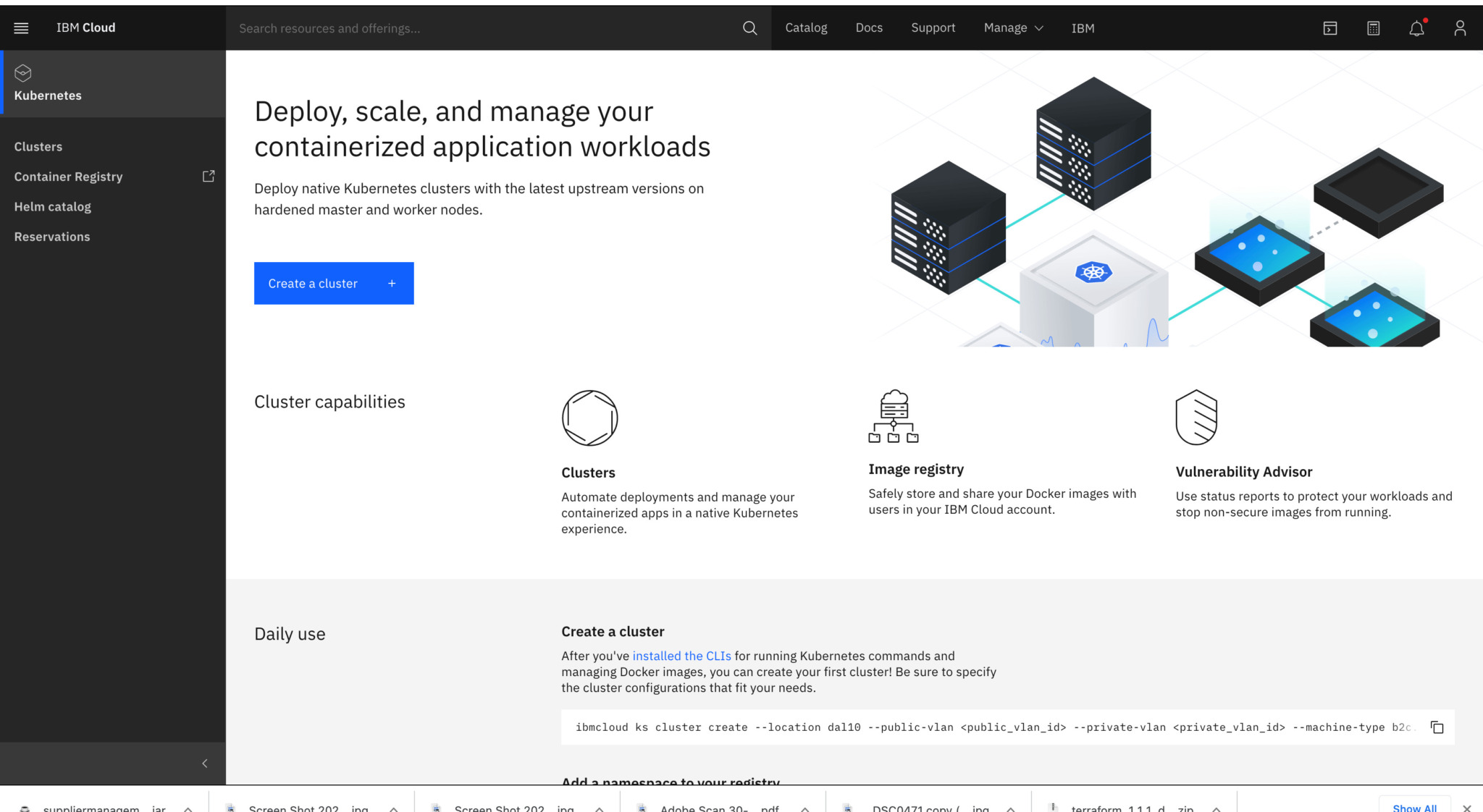Expand the Manage dropdown

point(1012,28)
